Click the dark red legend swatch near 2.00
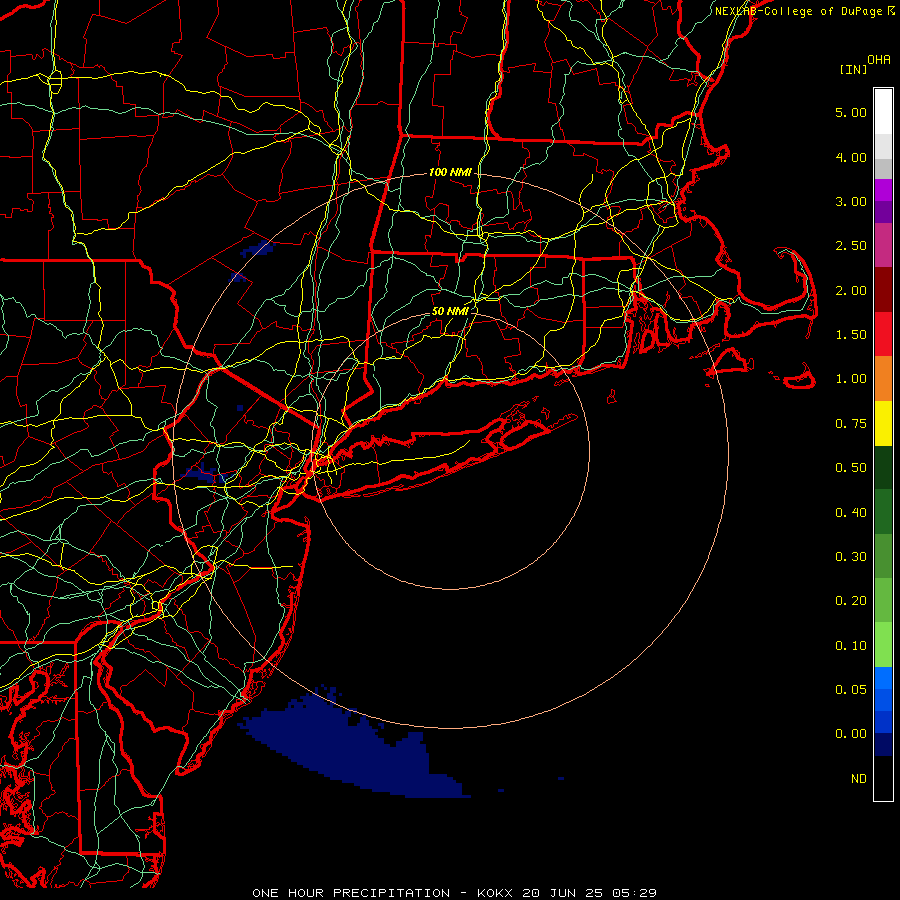The image size is (900, 900). pyautogui.click(x=883, y=290)
